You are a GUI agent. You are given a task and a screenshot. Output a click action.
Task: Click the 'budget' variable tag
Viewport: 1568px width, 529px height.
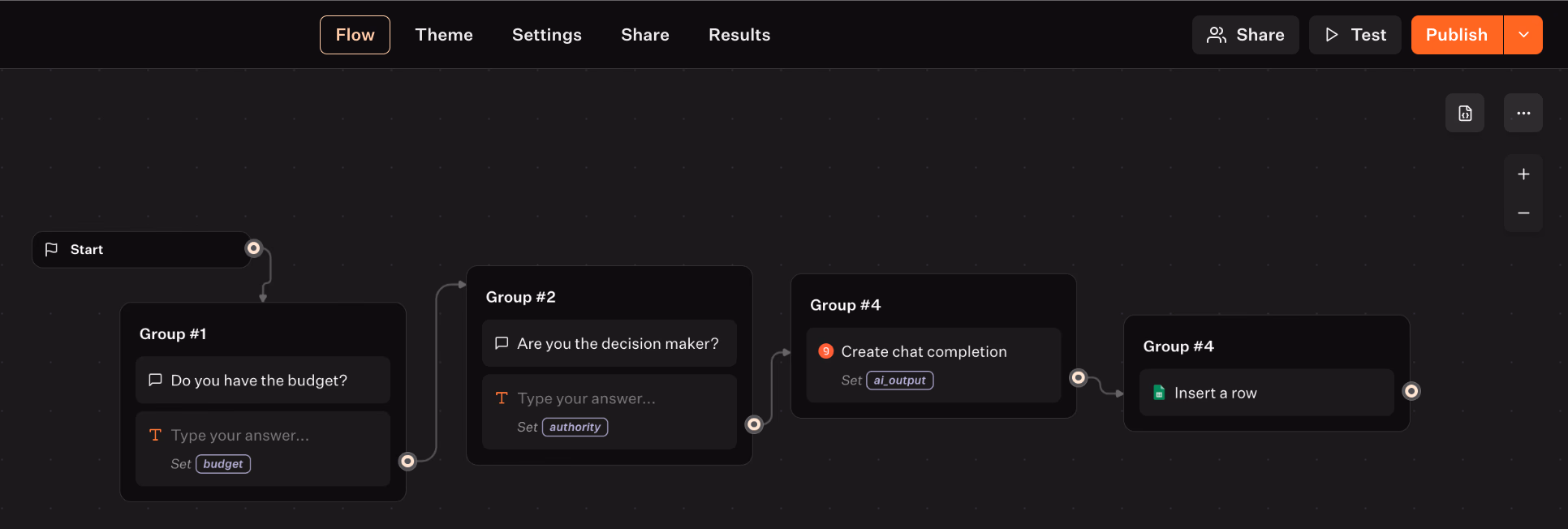tap(223, 464)
